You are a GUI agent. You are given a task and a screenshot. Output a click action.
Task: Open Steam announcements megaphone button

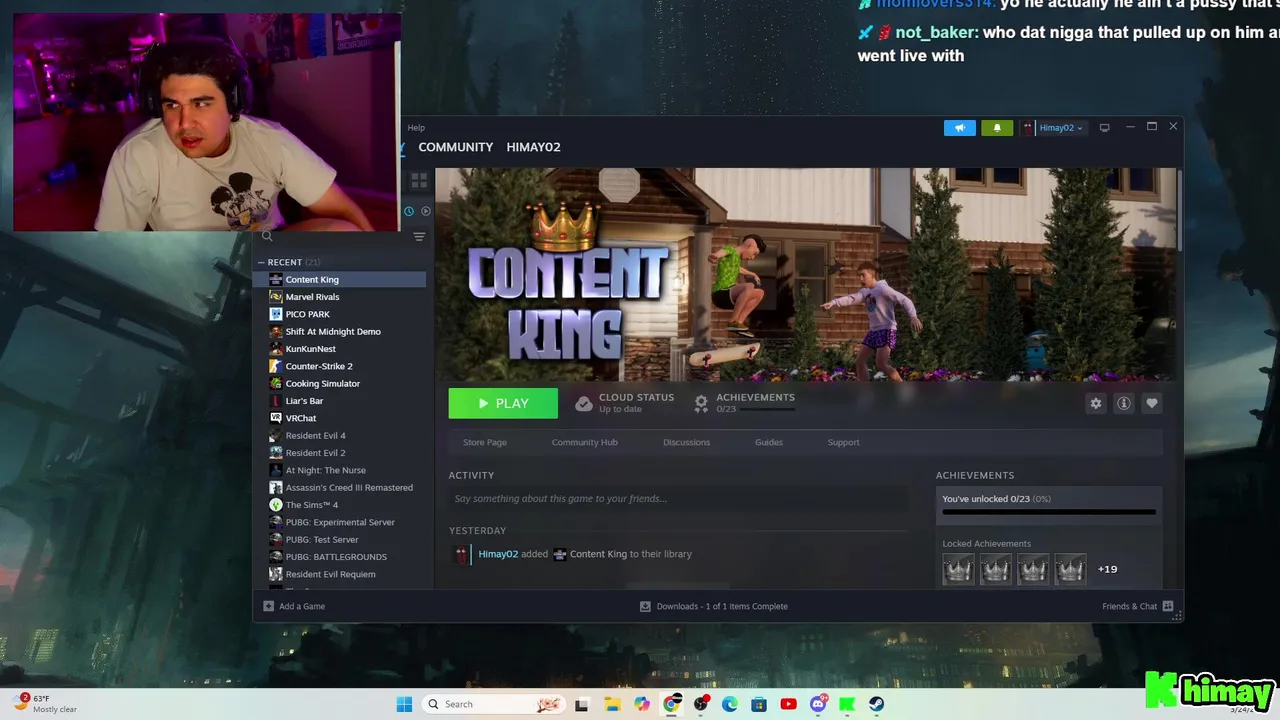pos(959,128)
